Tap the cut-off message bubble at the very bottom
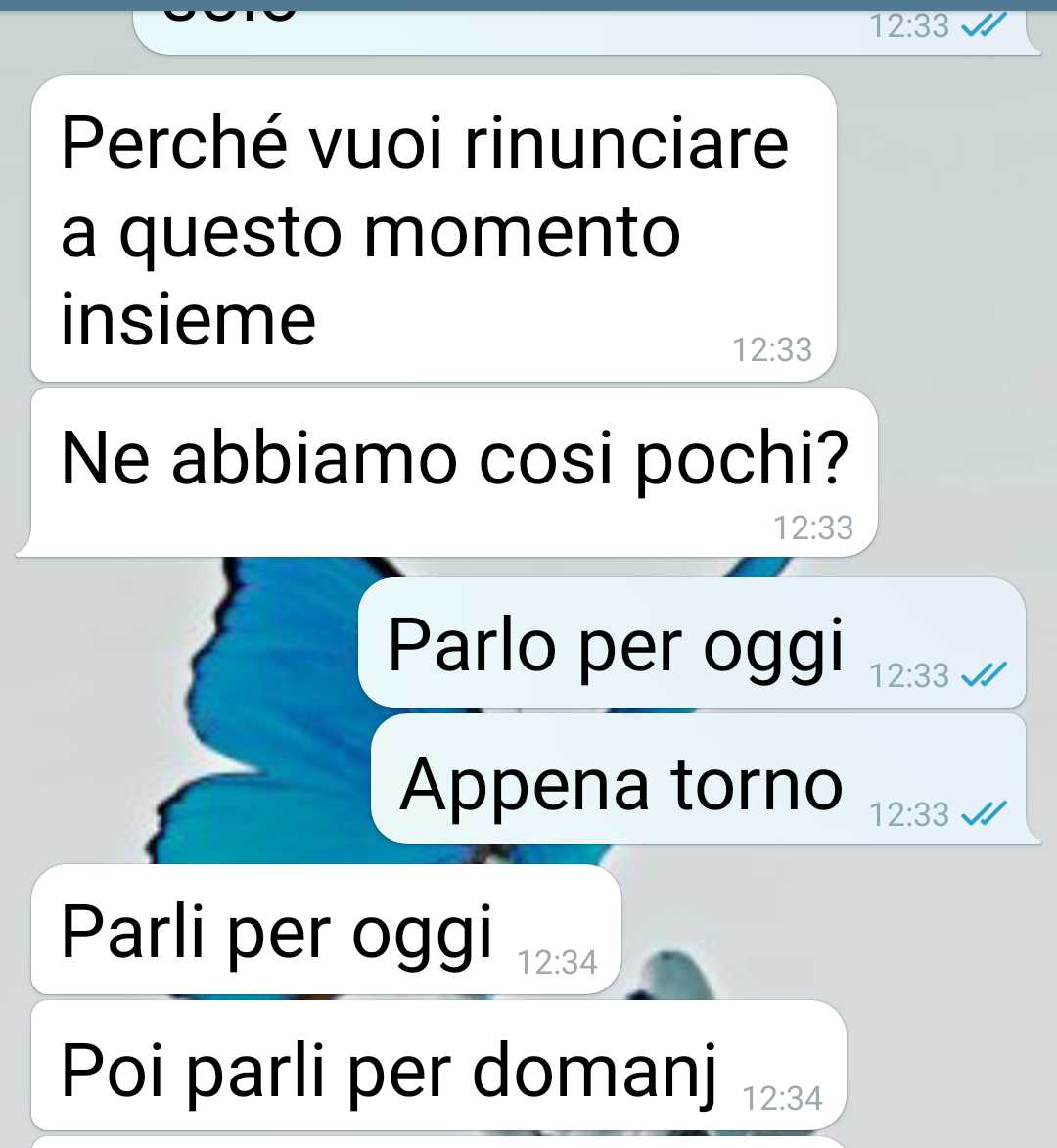 tap(438, 1142)
